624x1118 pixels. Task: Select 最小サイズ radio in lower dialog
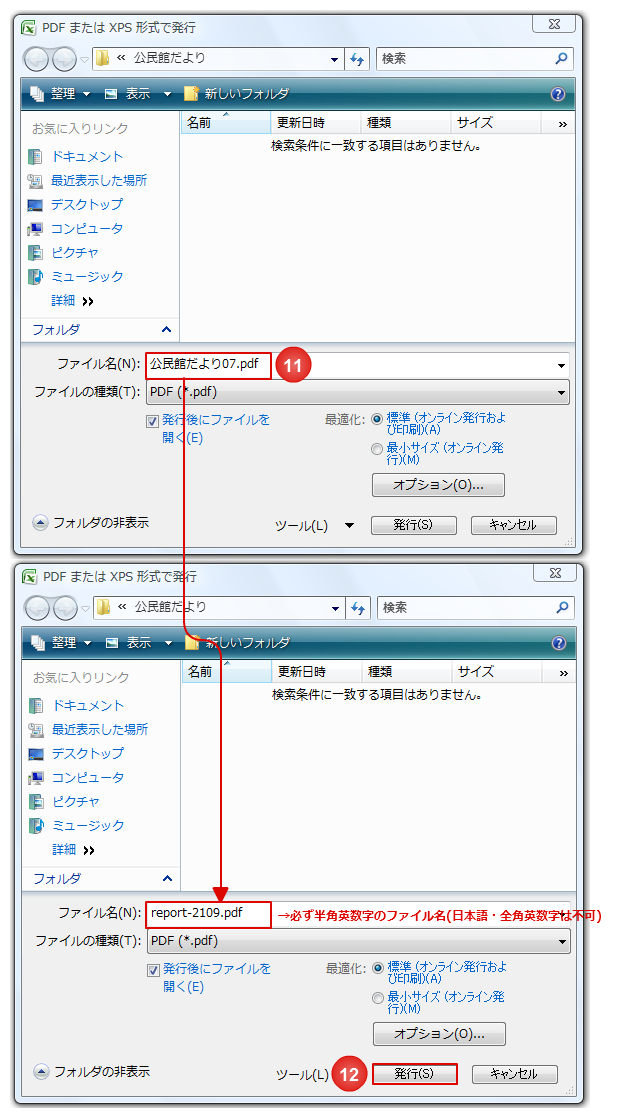(x=378, y=998)
